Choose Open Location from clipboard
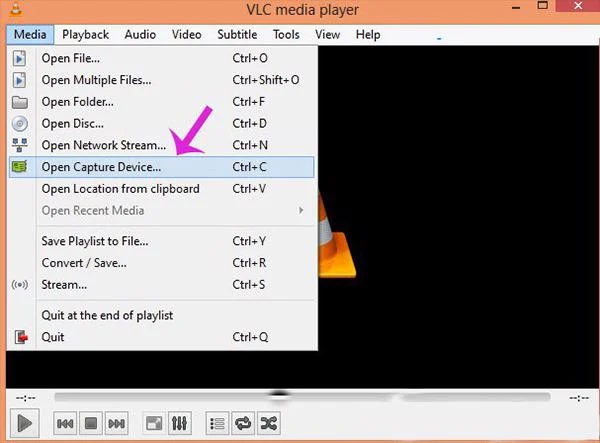Image resolution: width=600 pixels, height=443 pixels. point(161,189)
